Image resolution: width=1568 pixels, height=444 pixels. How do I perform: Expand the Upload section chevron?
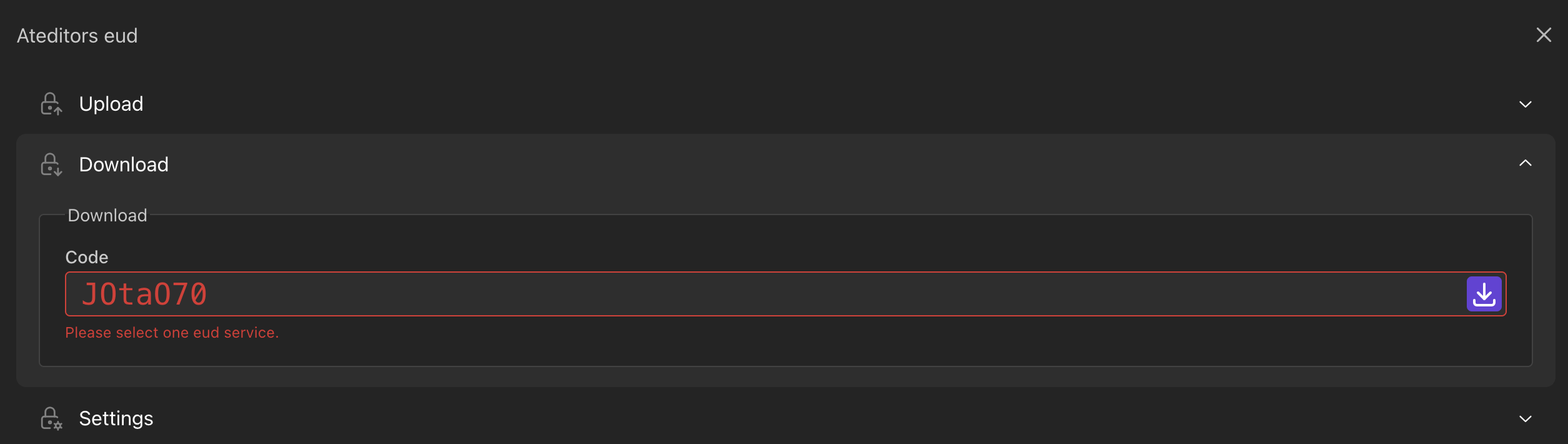(1525, 104)
